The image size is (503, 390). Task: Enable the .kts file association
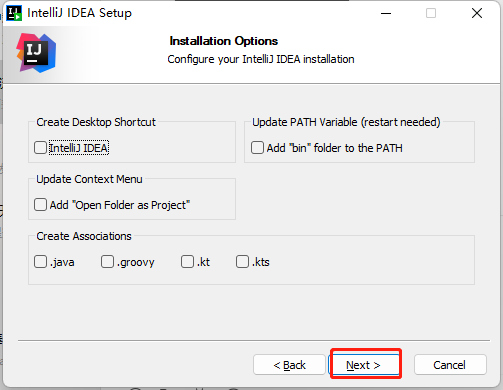242,262
